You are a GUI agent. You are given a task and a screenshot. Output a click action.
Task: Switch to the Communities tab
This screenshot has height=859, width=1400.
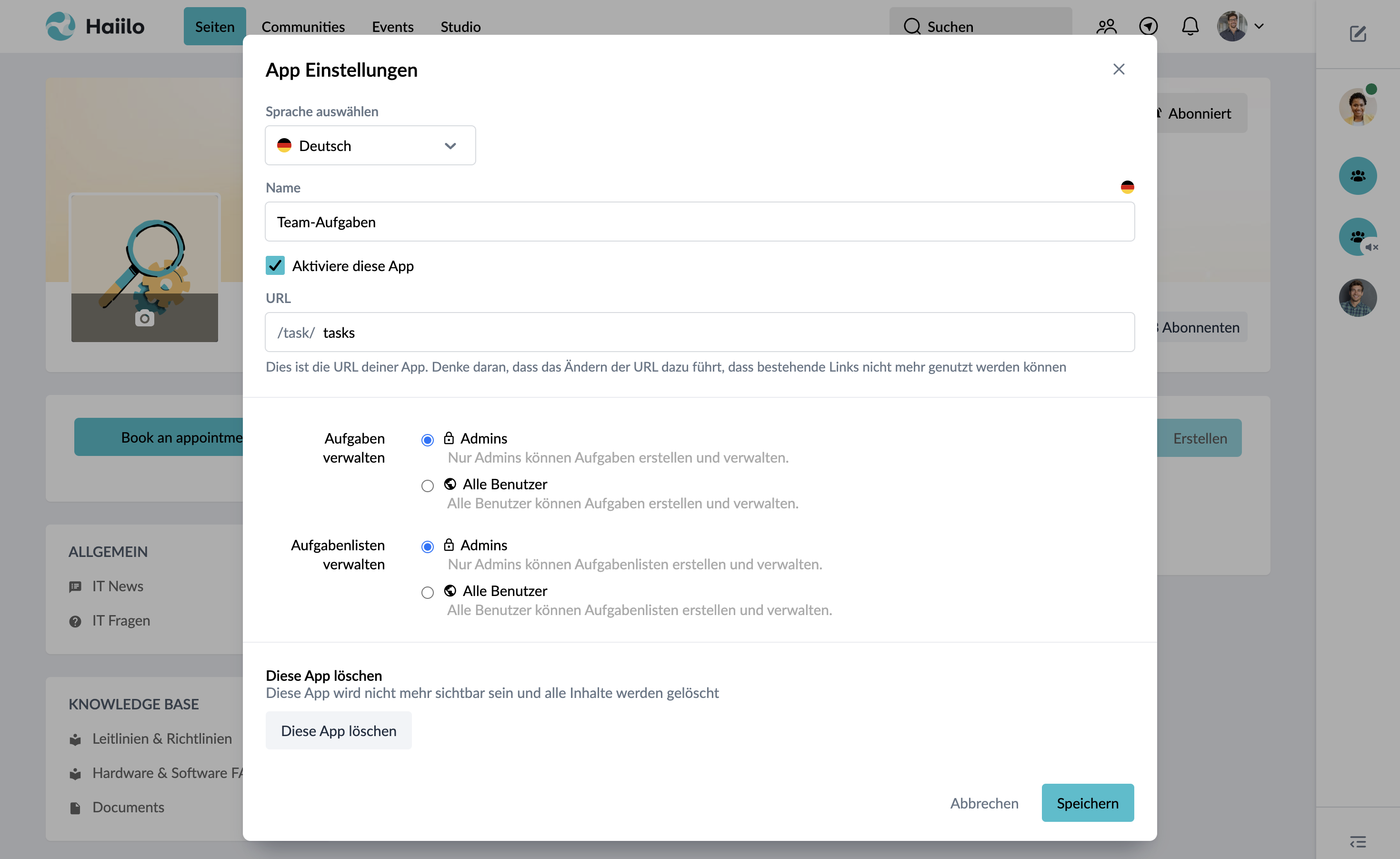303,26
